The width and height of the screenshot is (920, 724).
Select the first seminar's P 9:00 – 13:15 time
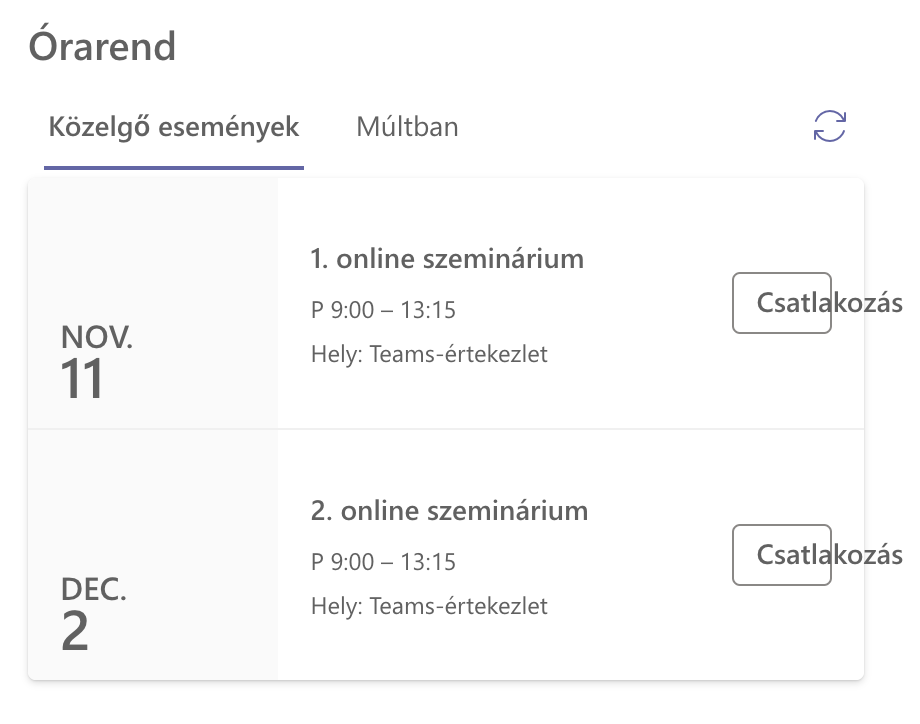pos(383,310)
